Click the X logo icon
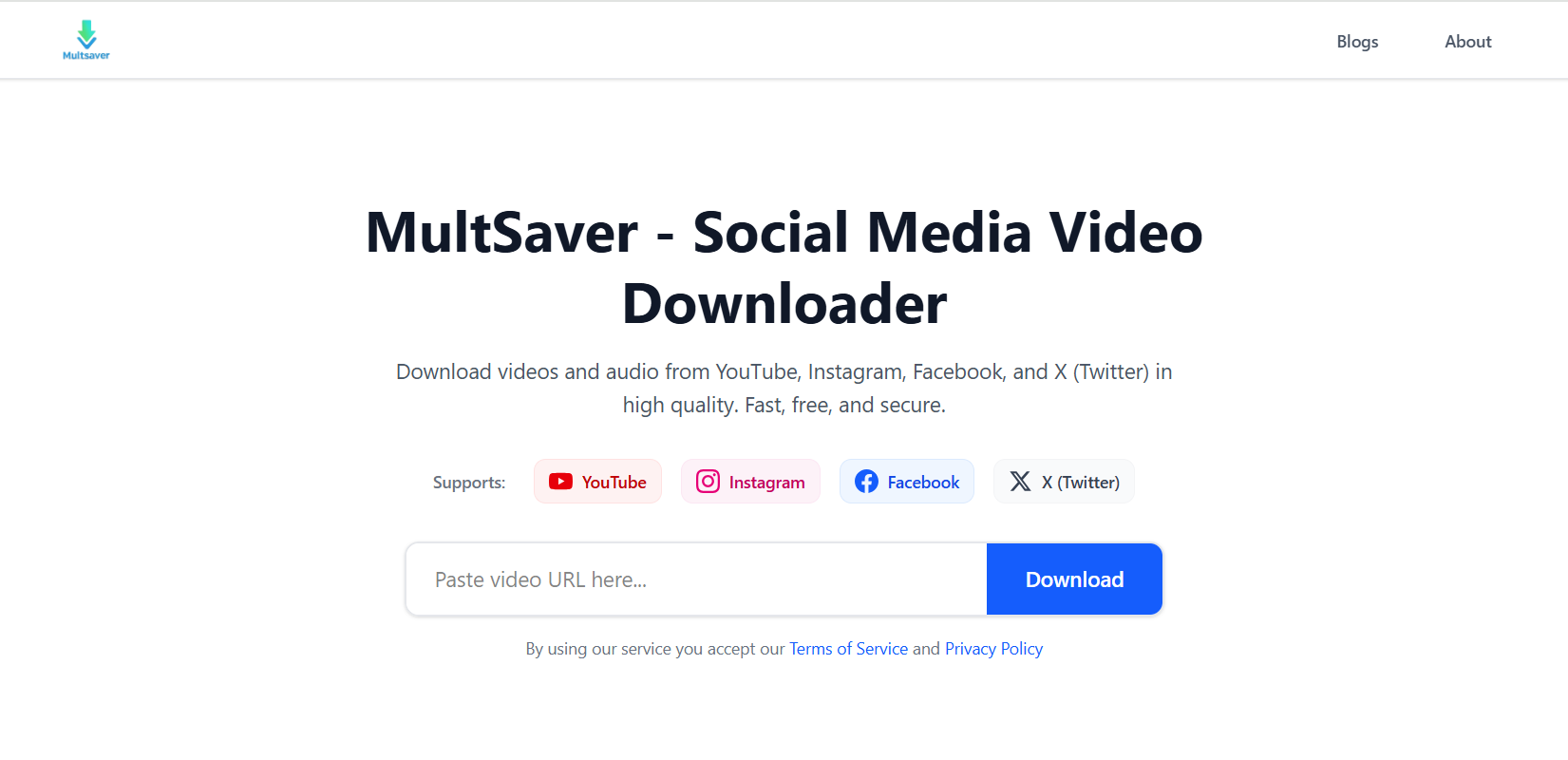Viewport: 1568px width, 760px height. 1020,482
